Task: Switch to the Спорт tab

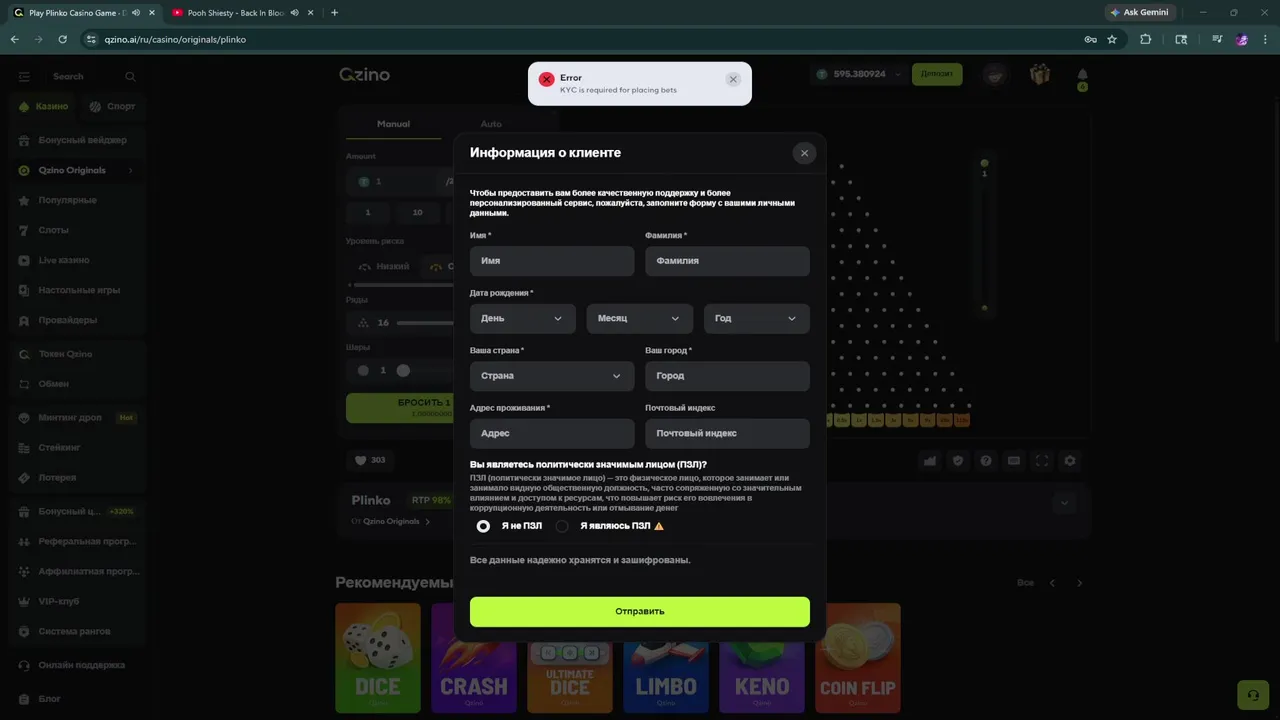Action: pyautogui.click(x=112, y=106)
